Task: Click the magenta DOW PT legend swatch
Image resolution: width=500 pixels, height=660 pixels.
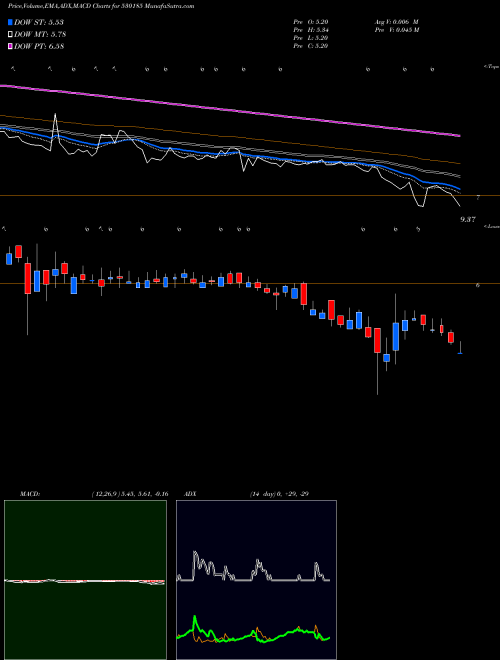Action: pyautogui.click(x=10, y=47)
